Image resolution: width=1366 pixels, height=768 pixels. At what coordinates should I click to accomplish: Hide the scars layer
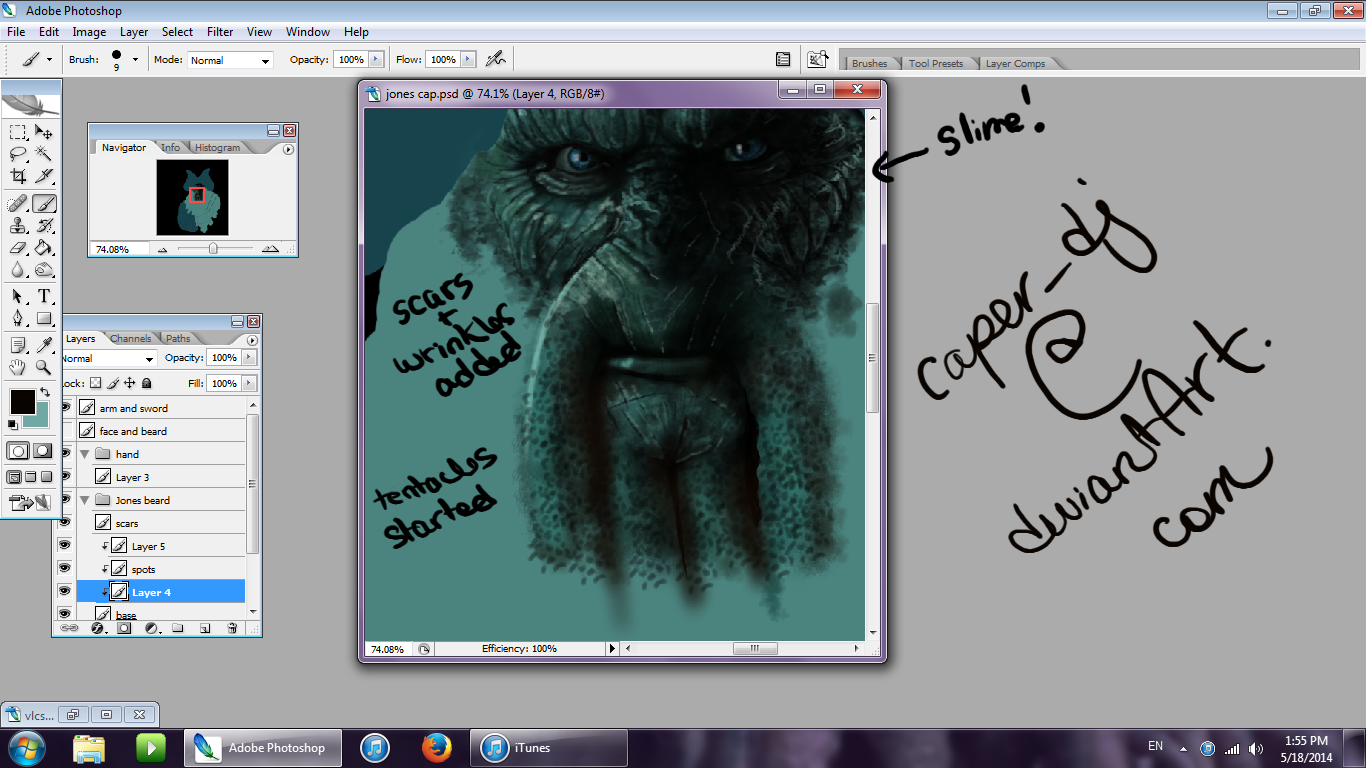point(65,523)
